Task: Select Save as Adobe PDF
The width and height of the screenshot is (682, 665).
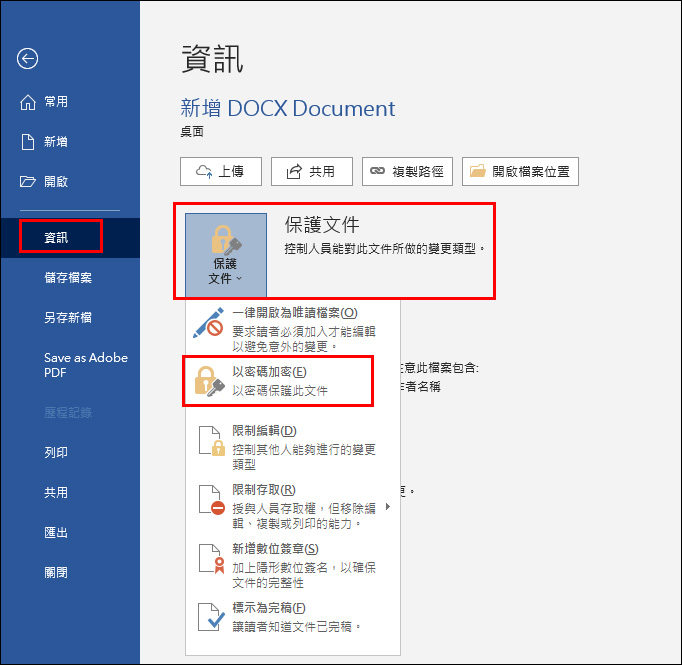Action: tap(70, 365)
